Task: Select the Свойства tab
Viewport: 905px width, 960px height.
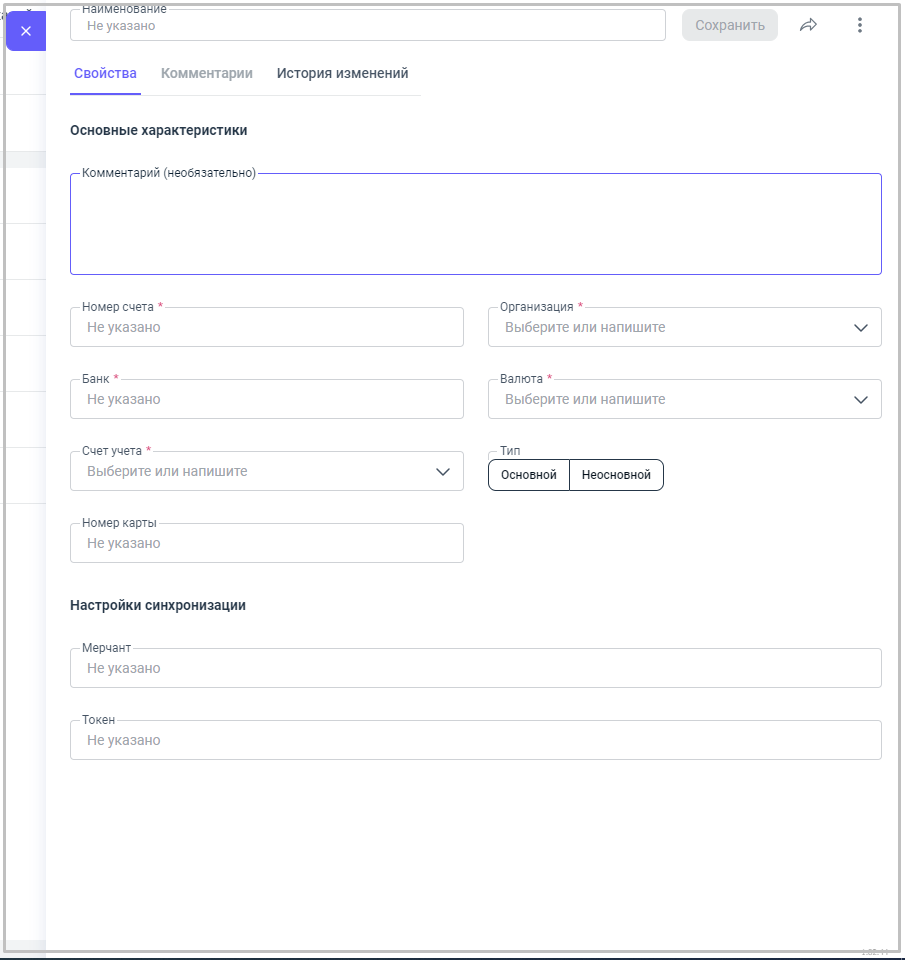Action: (x=105, y=73)
